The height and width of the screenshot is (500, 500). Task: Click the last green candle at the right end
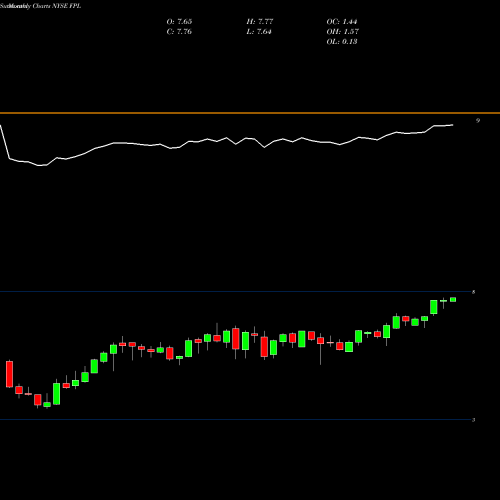tap(453, 300)
